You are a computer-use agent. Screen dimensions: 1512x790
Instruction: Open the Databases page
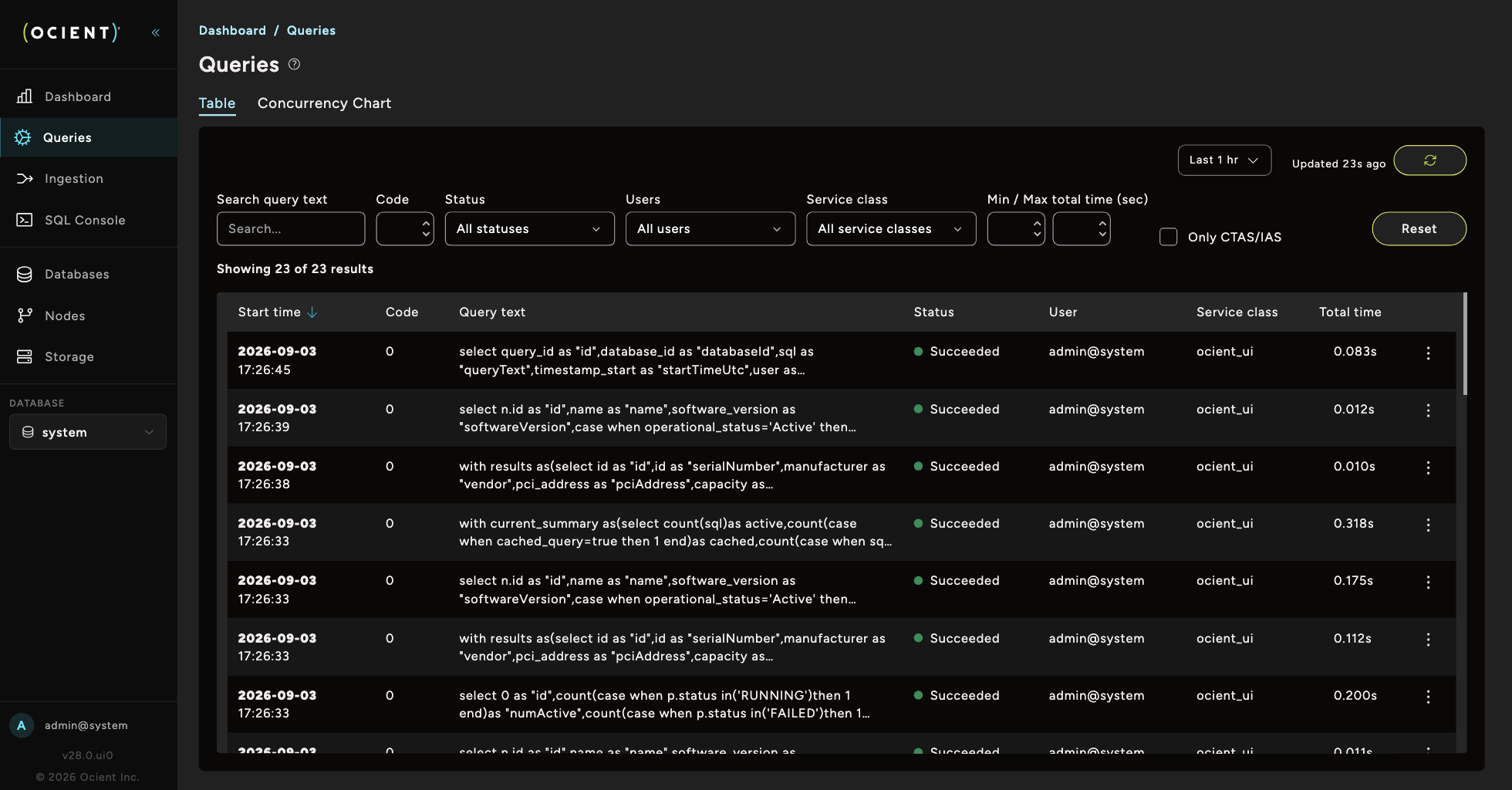coord(89,274)
